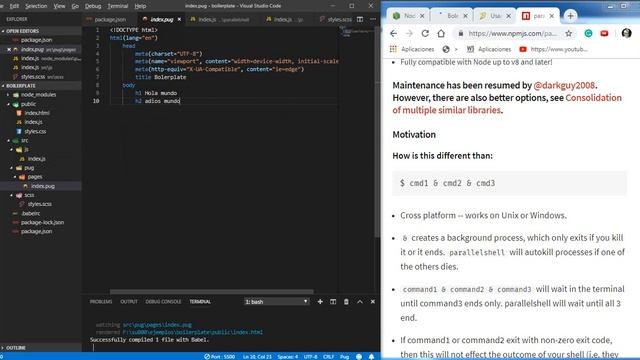Maximize terminal panel with up chevron
Image resolution: width=640 pixels, height=360 pixels.
tap(360, 302)
